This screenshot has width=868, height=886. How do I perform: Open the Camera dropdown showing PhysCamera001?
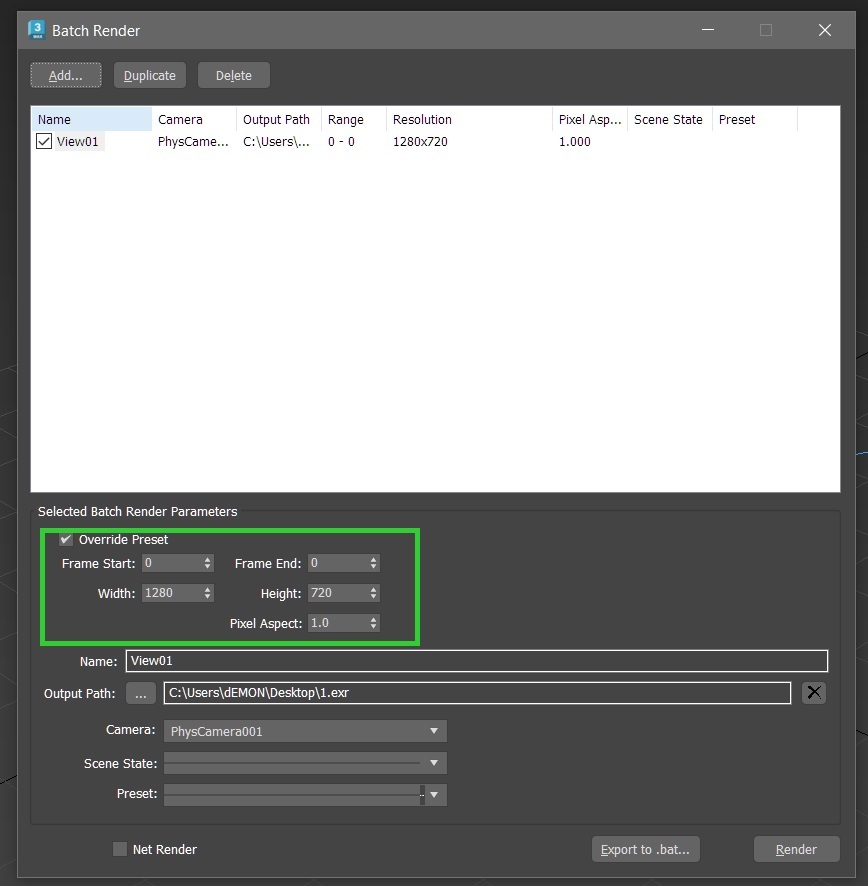coord(305,731)
